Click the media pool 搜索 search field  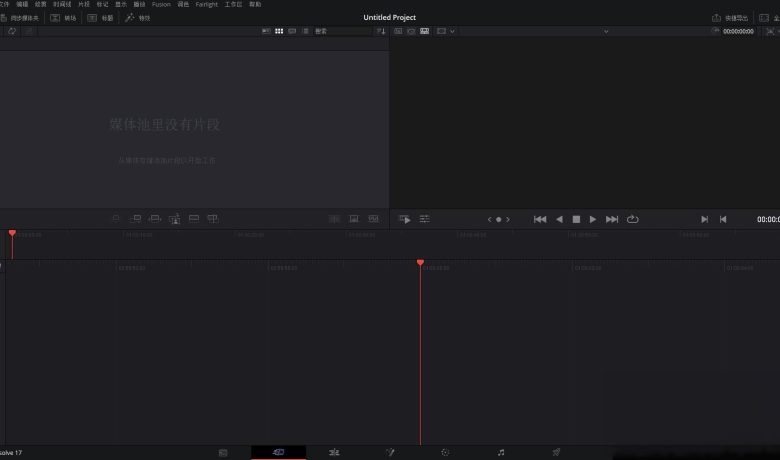point(340,31)
